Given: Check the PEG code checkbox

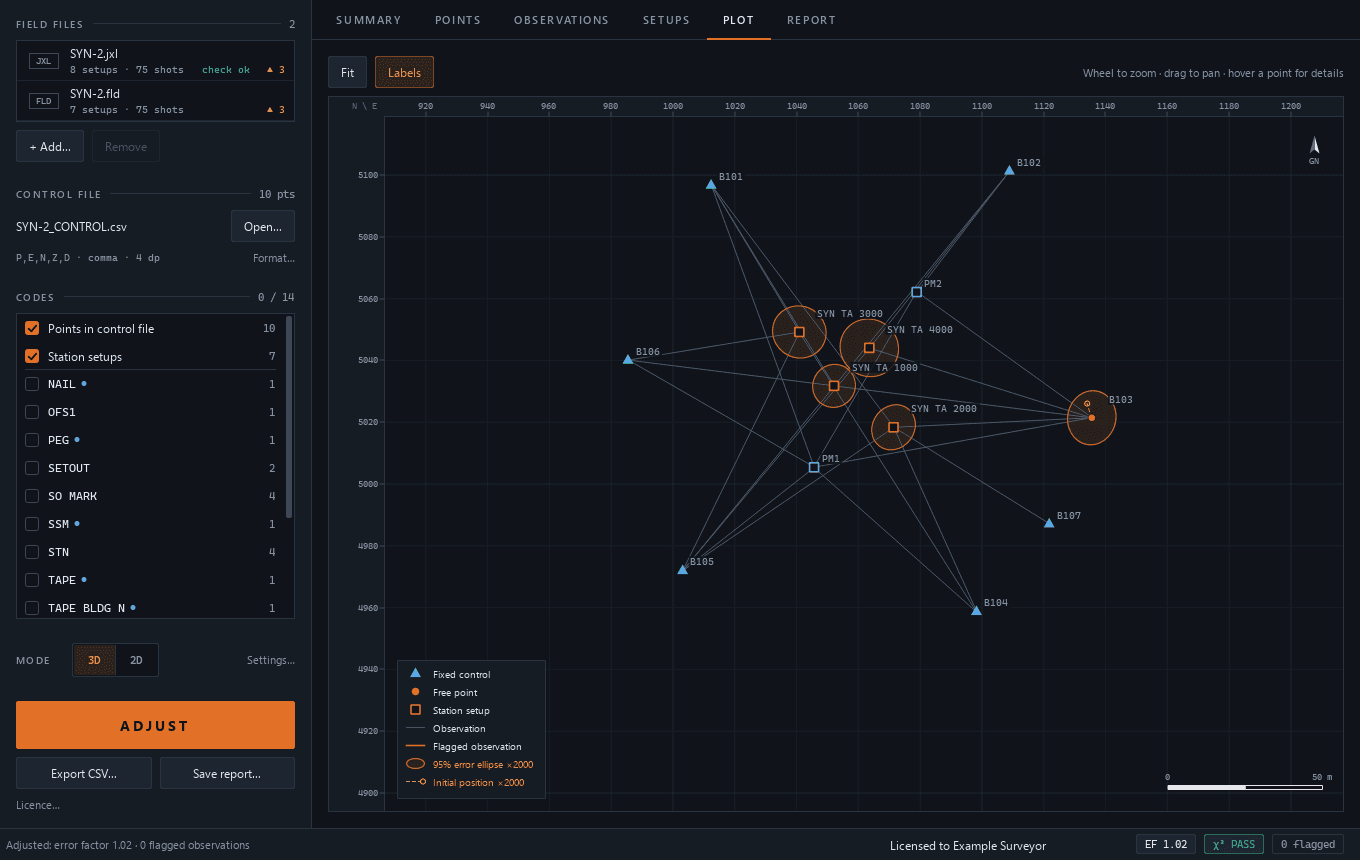Looking at the screenshot, I should pos(32,440).
